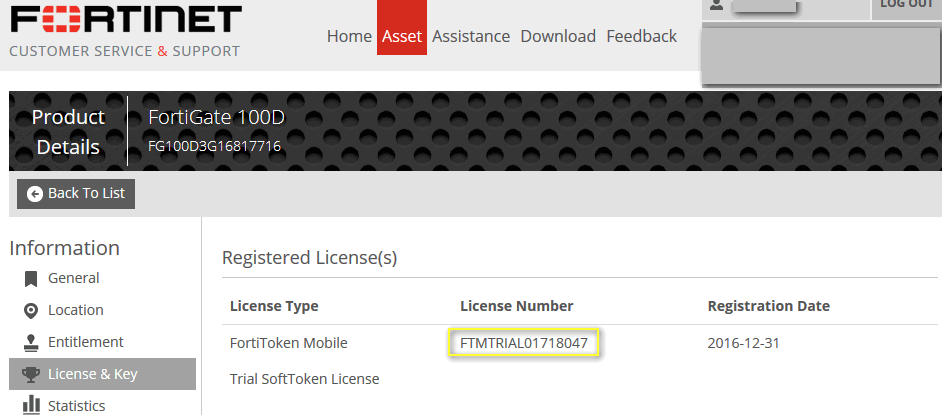Screen dimensions: 942x415
Task: Click the Information sidebar heading
Action: [65, 247]
